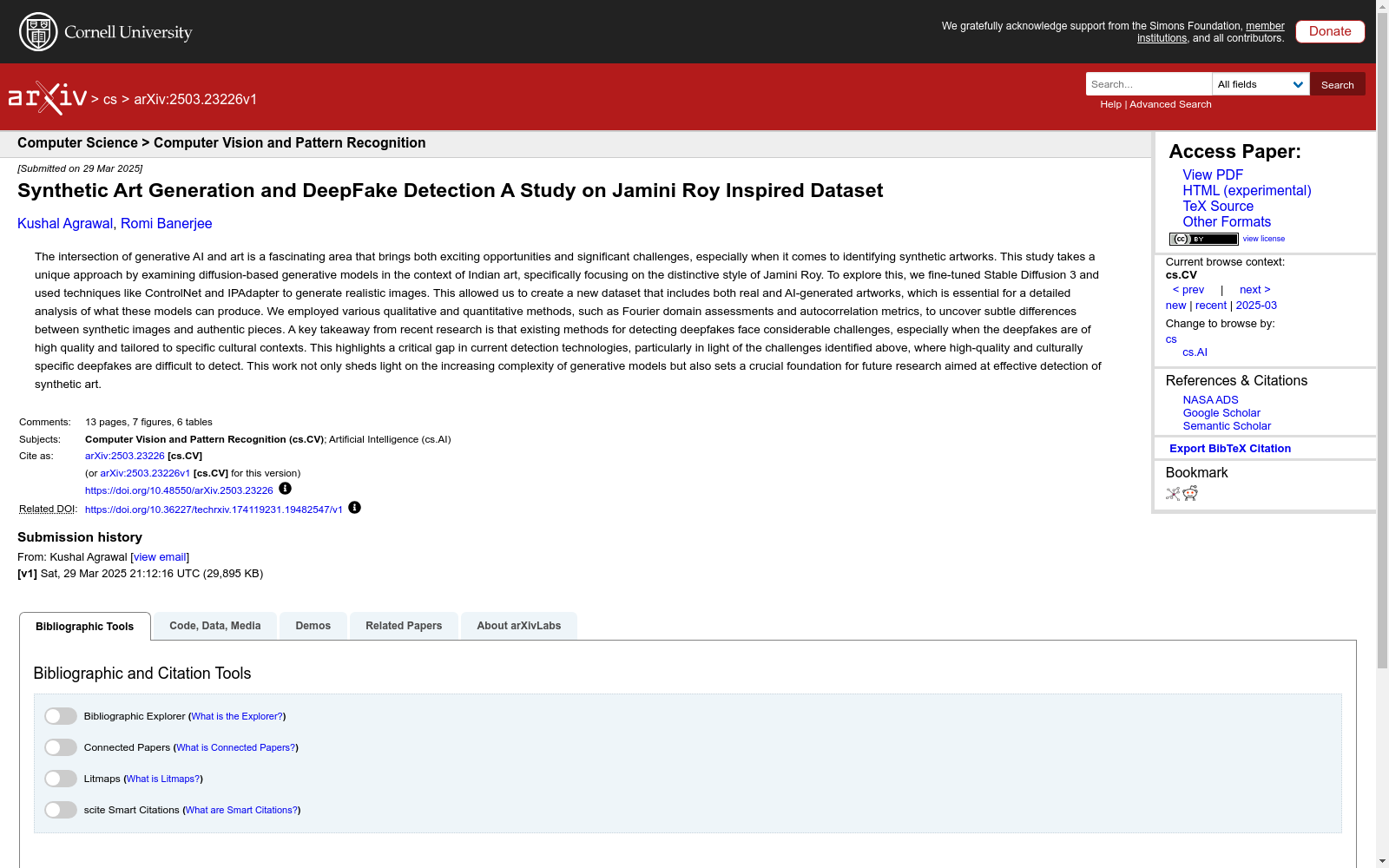The image size is (1389, 868).
Task: Click the scrollbar down arrow
Action: [x=1382, y=861]
